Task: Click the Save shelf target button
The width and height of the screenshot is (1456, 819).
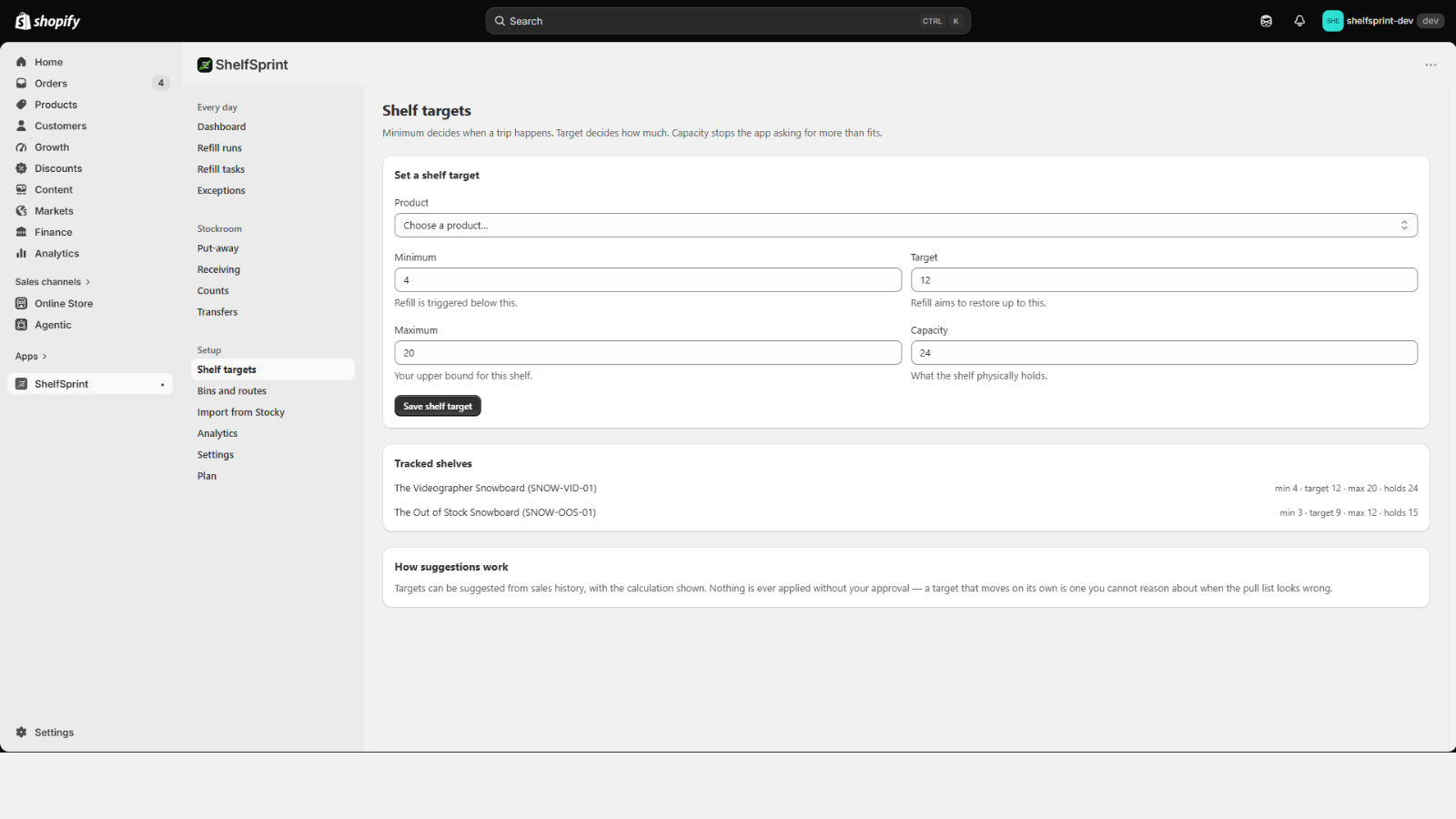Action: pyautogui.click(x=438, y=406)
